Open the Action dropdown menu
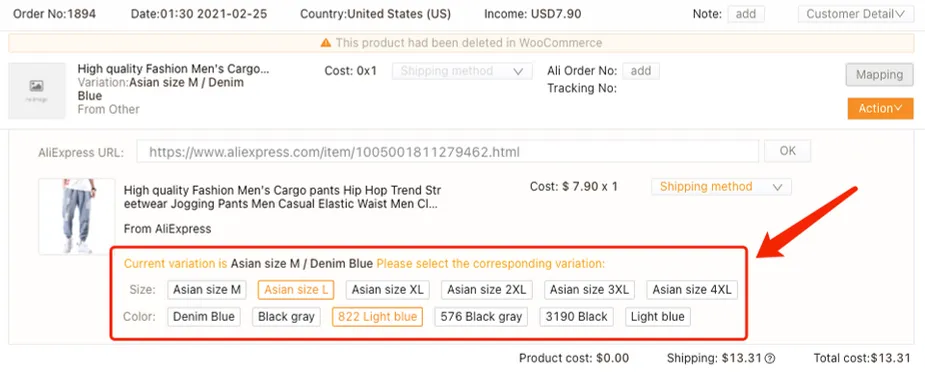Viewport: 925px width, 375px height. [880, 108]
